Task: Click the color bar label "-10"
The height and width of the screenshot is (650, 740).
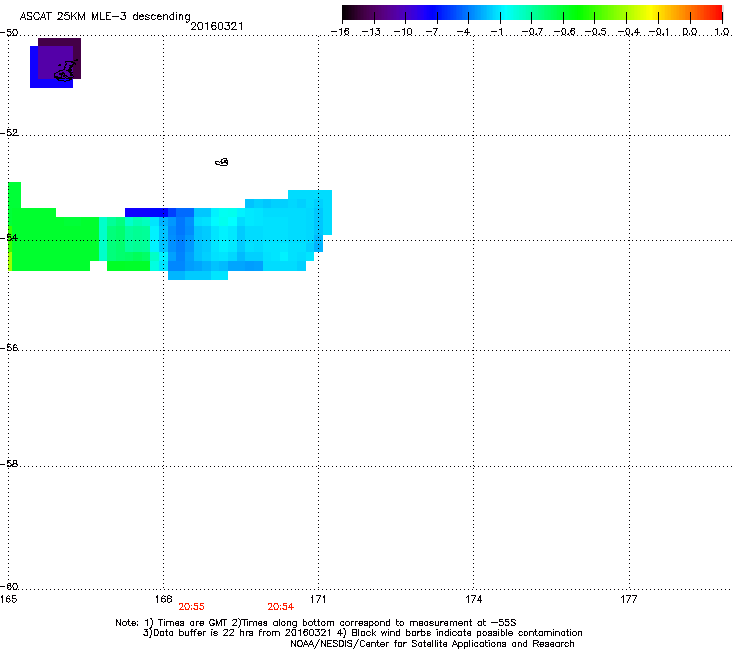Action: pyautogui.click(x=403, y=32)
